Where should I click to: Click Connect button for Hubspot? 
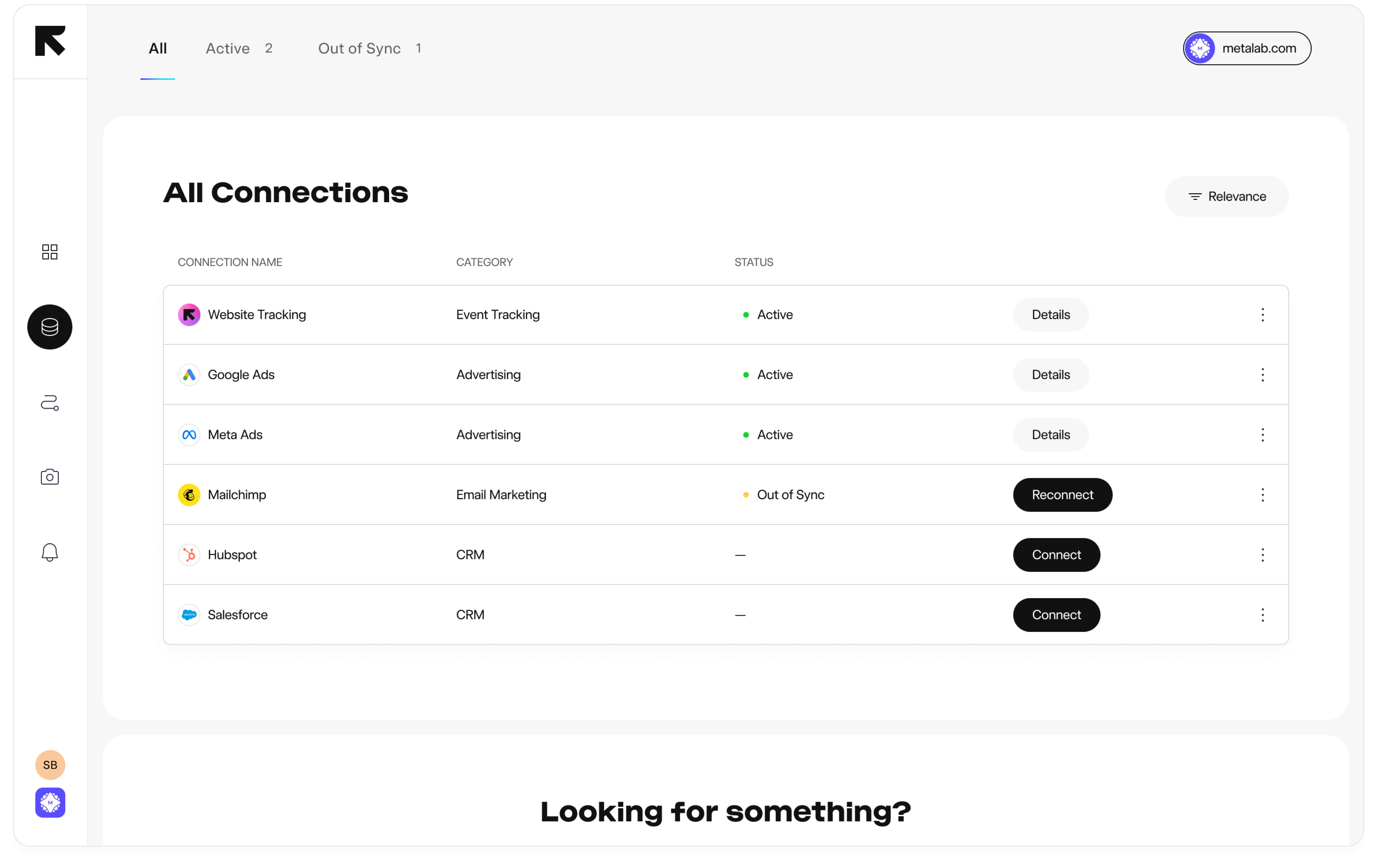coord(1056,555)
